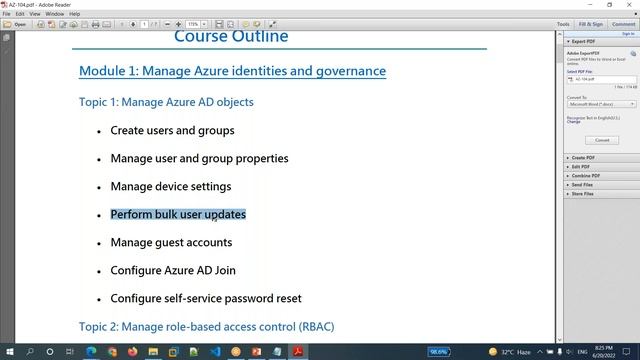640x360 pixels.
Task: Click the Open file toolbar button
Action: click(x=15, y=24)
